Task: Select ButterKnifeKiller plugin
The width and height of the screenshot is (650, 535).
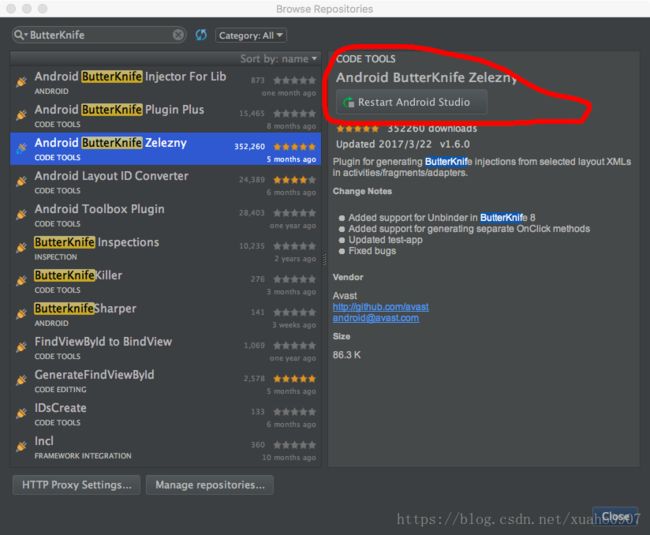Action: pos(165,281)
